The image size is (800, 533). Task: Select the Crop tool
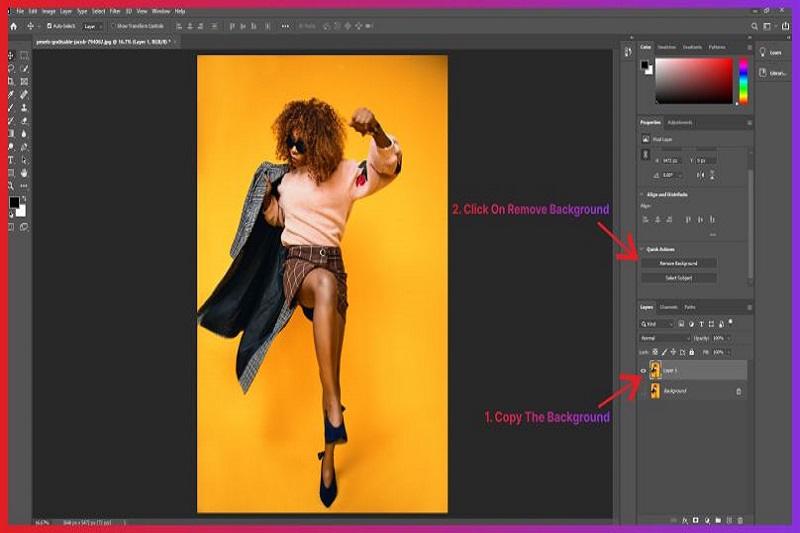tap(11, 82)
